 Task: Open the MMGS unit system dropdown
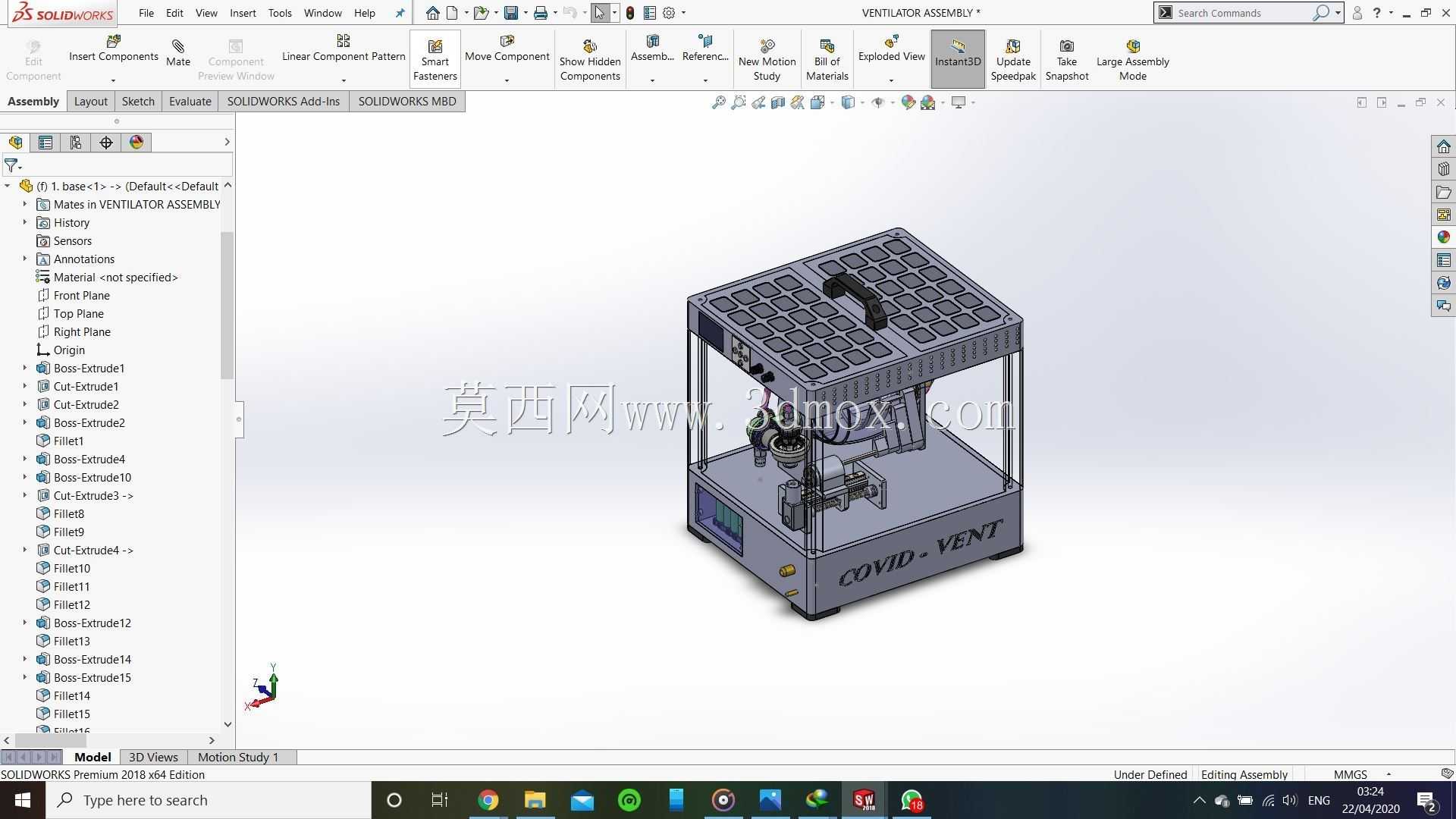point(1389,774)
